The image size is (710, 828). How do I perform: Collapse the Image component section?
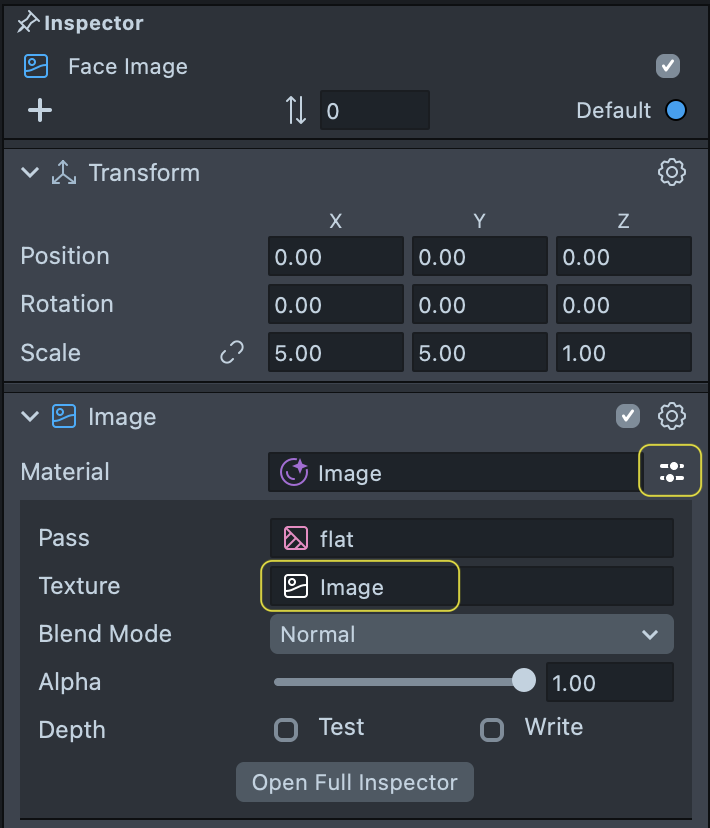[31, 417]
